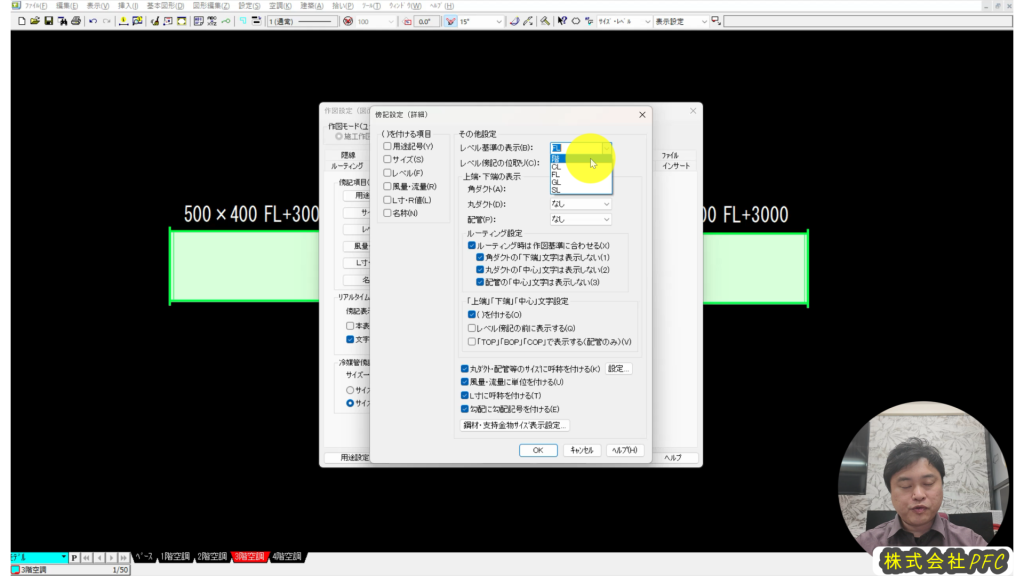This screenshot has height=576, width=1024.
Task: Enable the サイズ(S) checkbox
Action: [387, 160]
